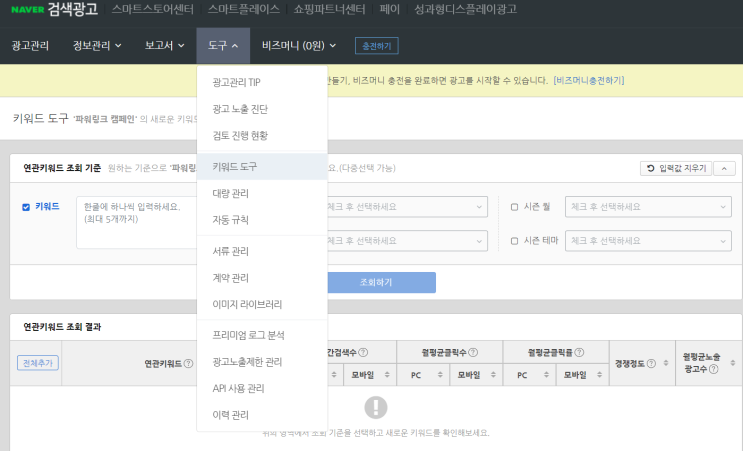Select 이미지 라이브러리 menu item

[x=262, y=304]
